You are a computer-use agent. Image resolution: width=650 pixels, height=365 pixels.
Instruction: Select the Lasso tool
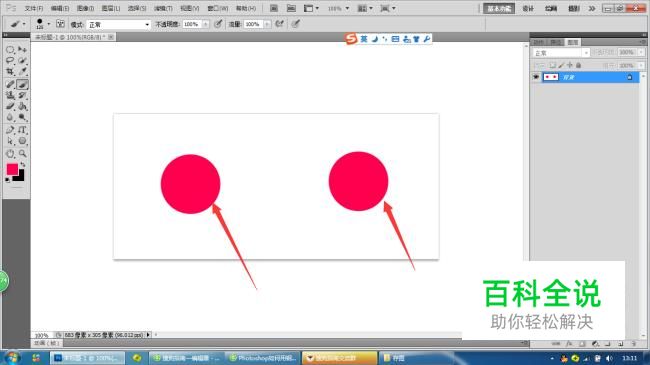pyautogui.click(x=10, y=61)
